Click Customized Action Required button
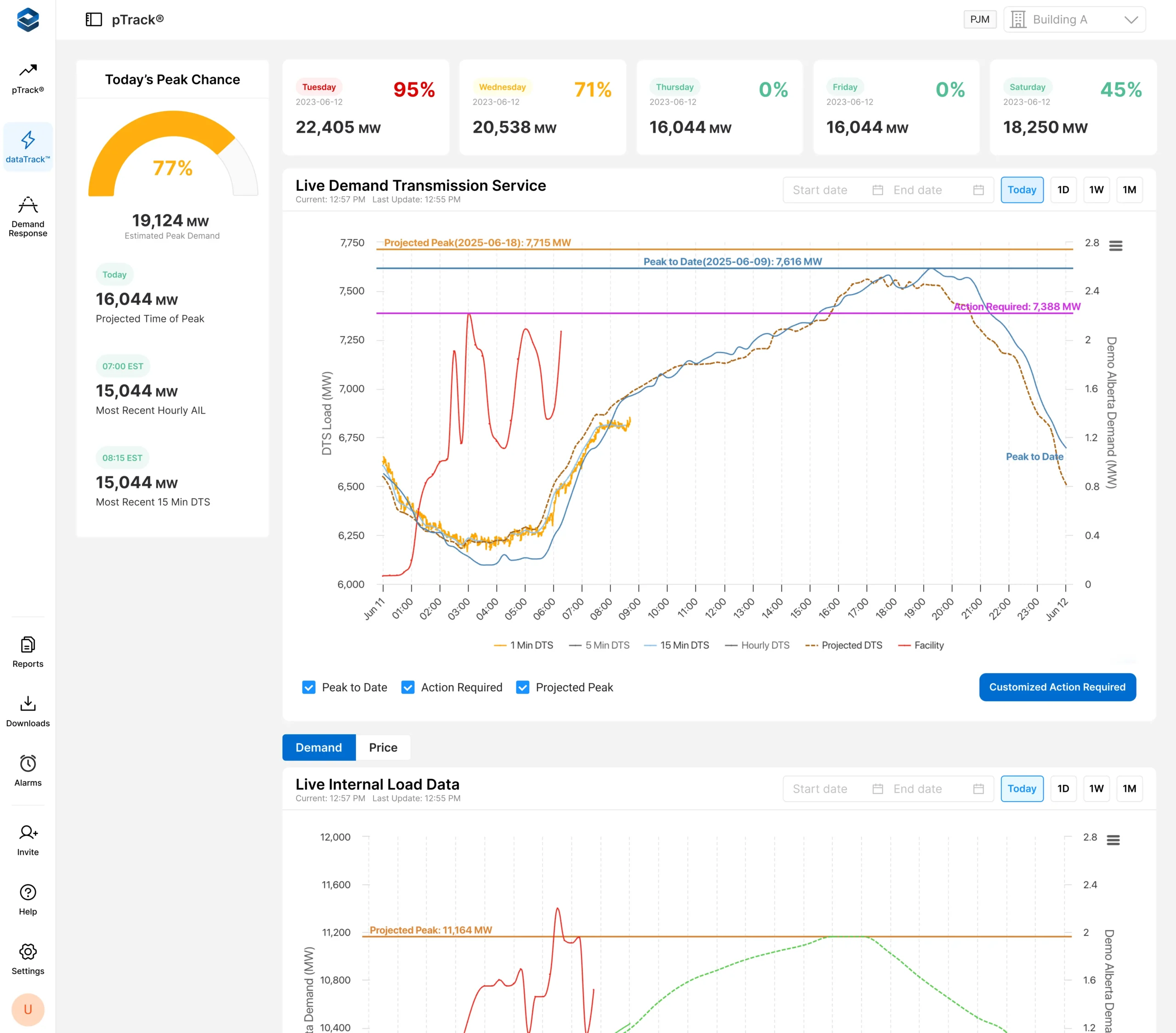Image resolution: width=1176 pixels, height=1033 pixels. tap(1057, 687)
